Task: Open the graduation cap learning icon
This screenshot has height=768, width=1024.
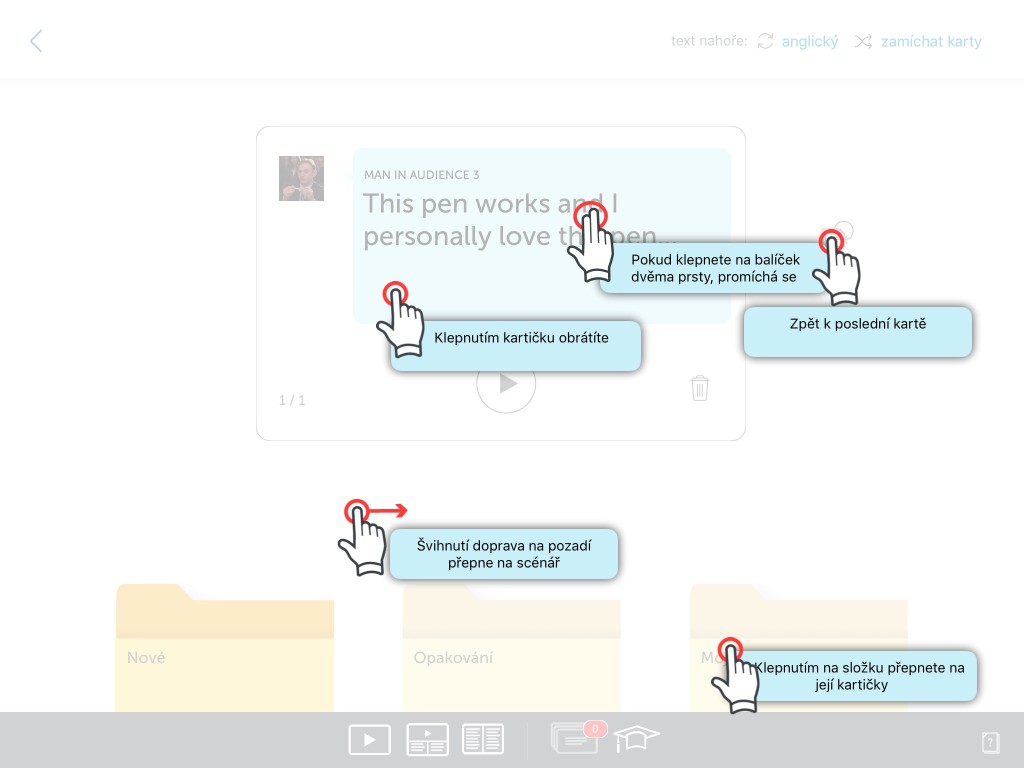Action: [x=635, y=738]
